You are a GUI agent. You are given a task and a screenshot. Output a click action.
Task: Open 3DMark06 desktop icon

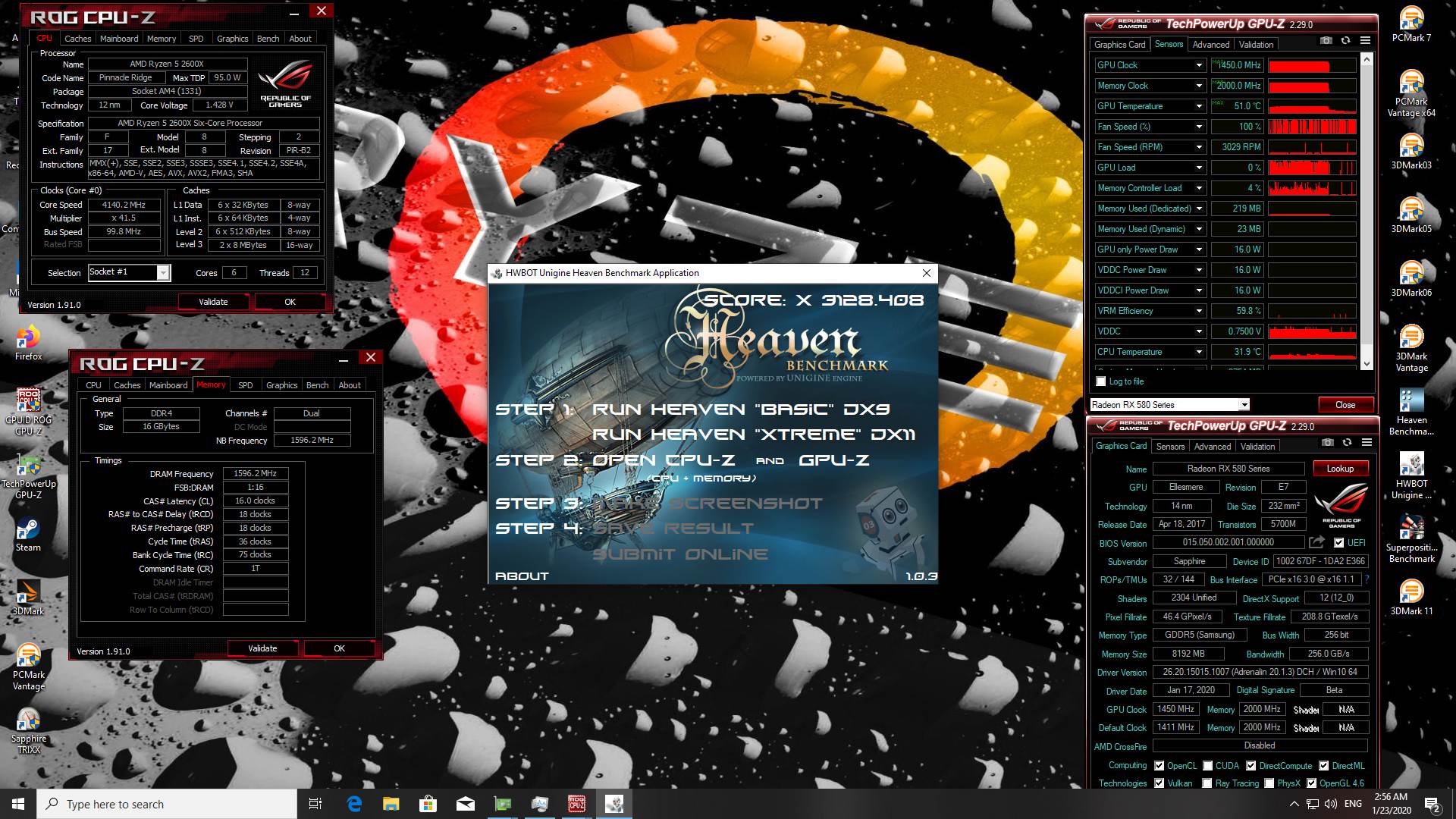(x=1411, y=279)
